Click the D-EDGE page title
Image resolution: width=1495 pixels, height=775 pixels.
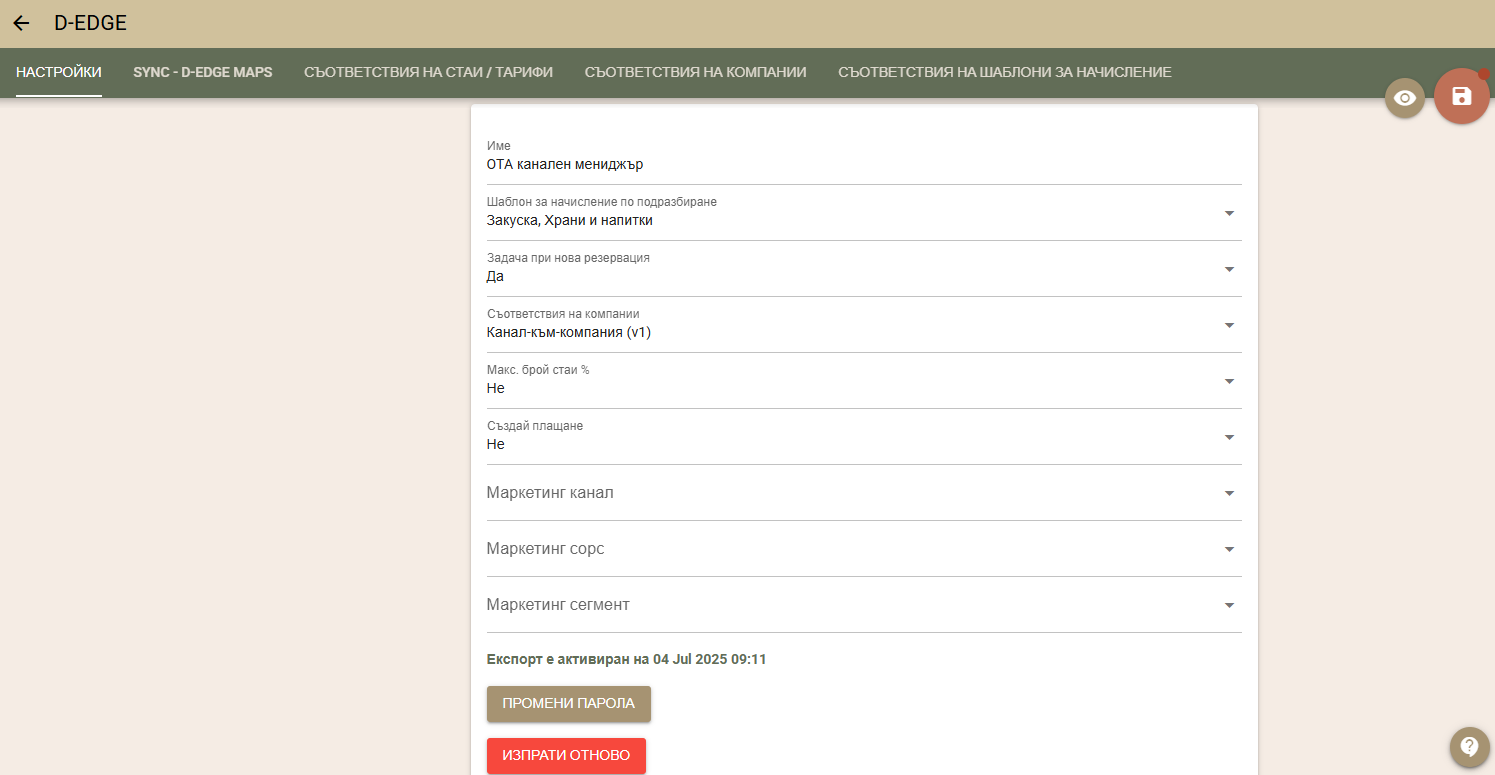coord(90,23)
